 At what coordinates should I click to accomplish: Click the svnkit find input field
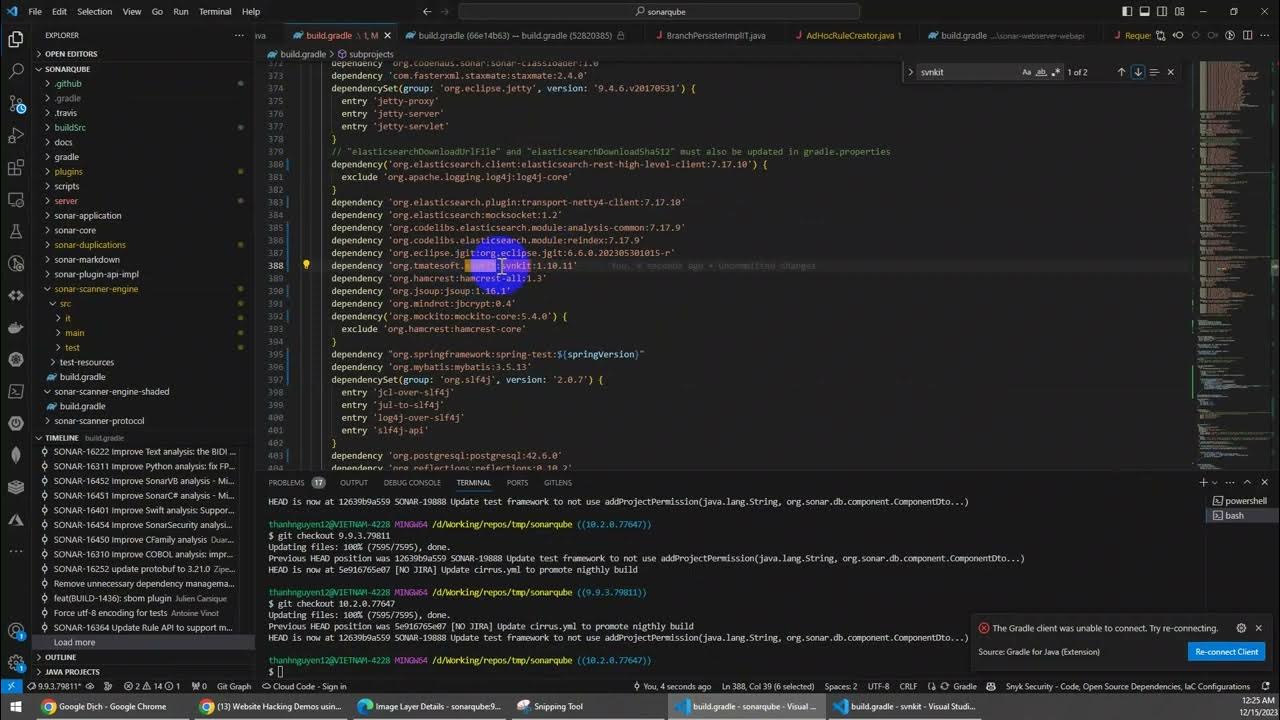[967, 72]
